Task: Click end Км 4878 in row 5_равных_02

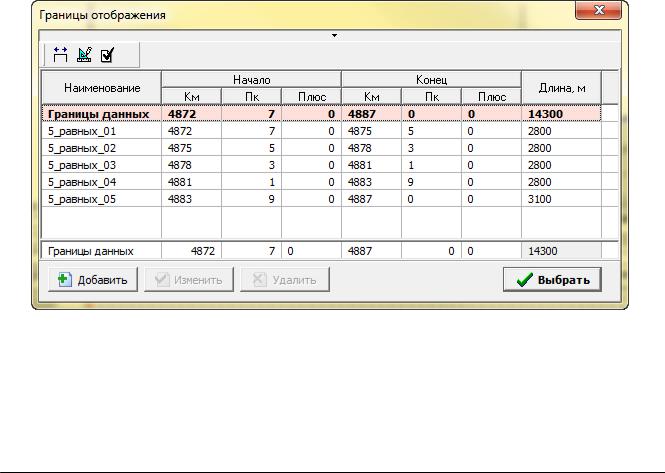Action: coord(372,148)
